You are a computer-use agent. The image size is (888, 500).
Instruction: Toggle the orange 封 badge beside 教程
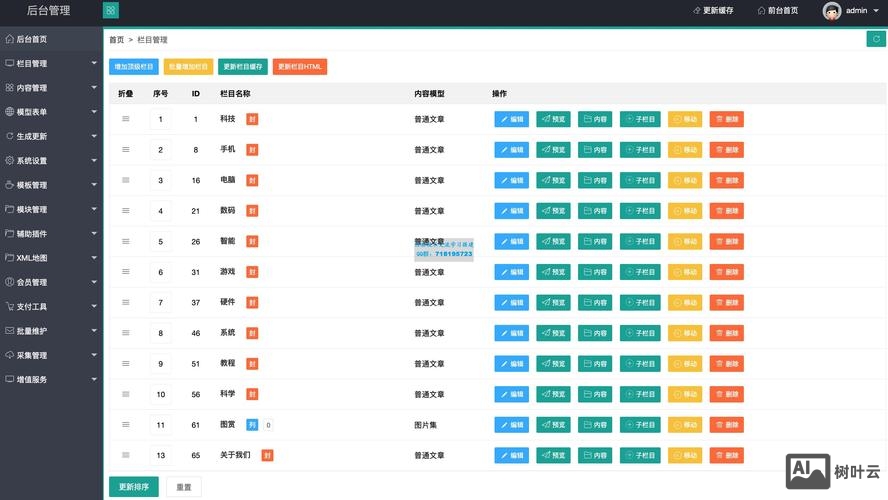click(252, 364)
